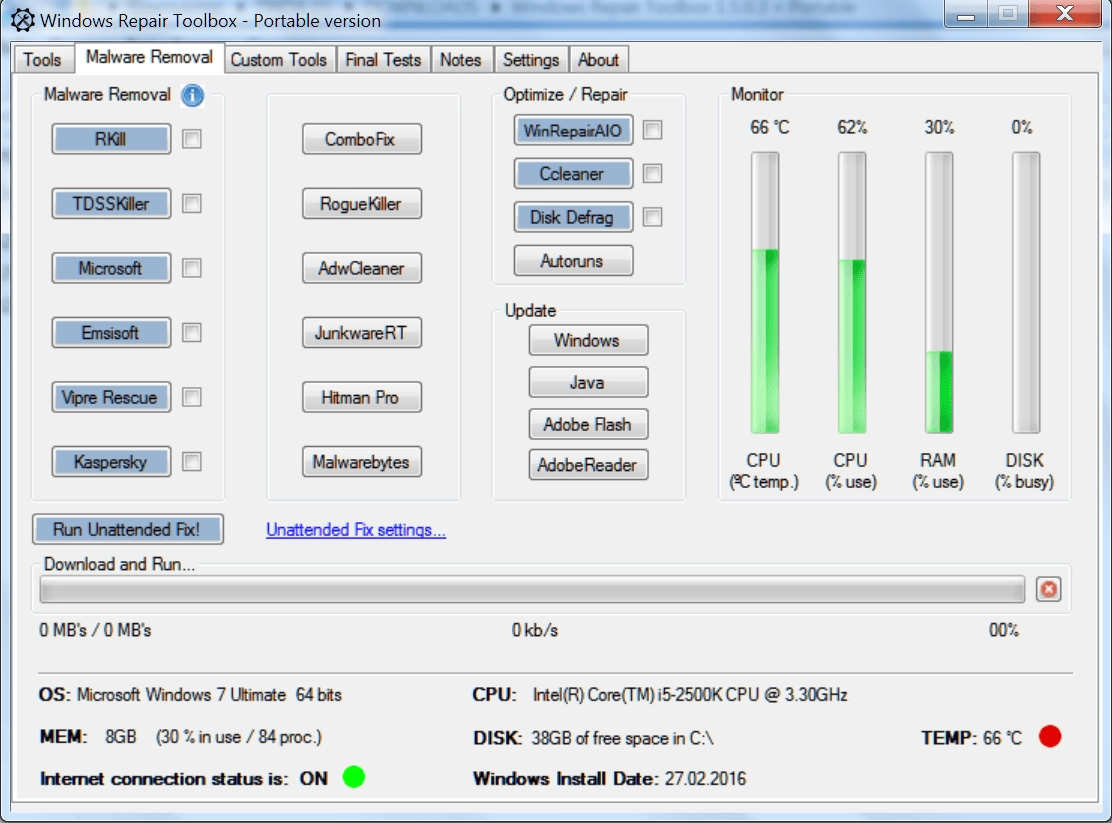Select the Kaspersky checkbox
The image size is (1112, 823).
[x=191, y=462]
